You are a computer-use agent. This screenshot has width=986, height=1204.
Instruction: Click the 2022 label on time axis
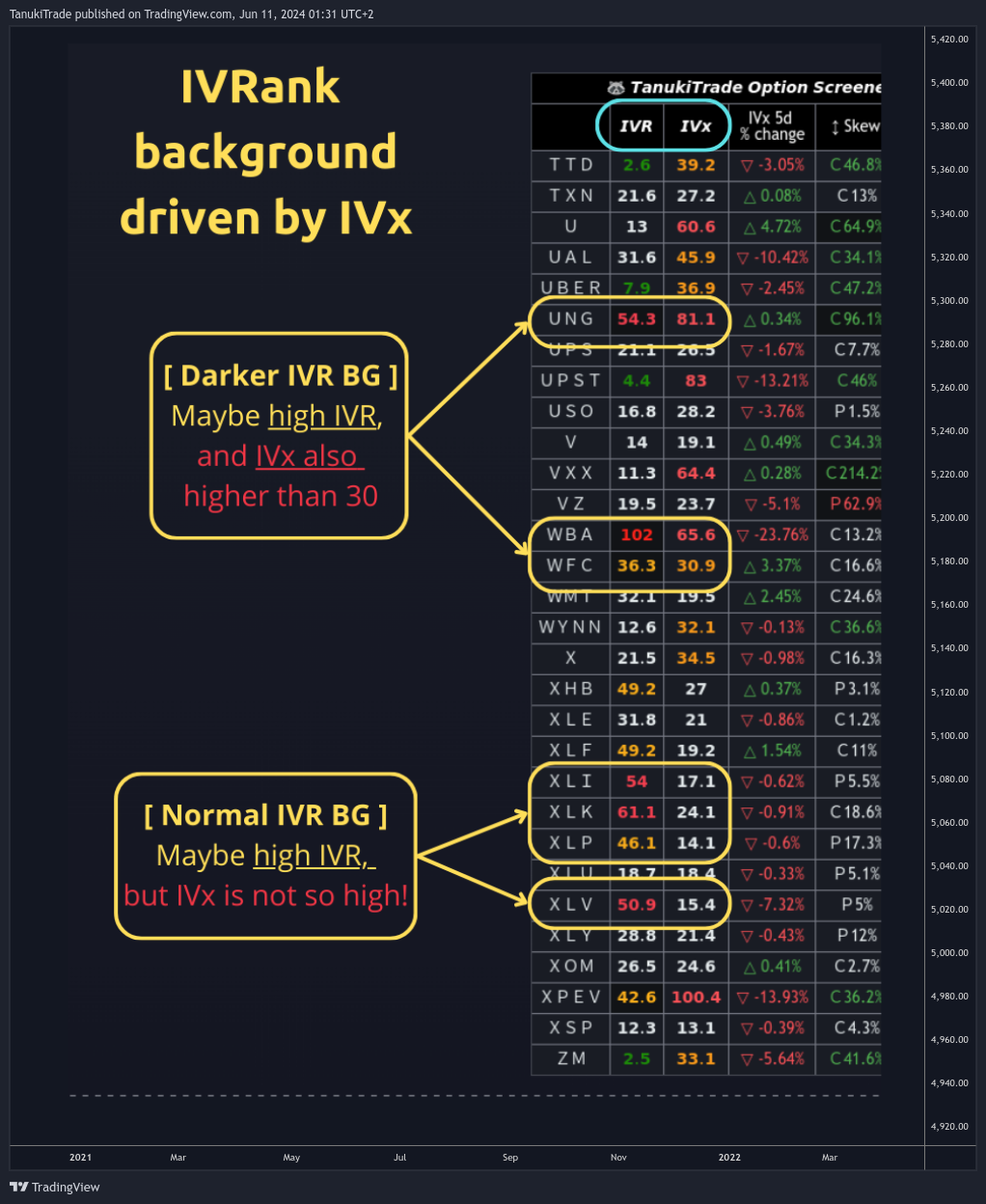click(x=730, y=1158)
